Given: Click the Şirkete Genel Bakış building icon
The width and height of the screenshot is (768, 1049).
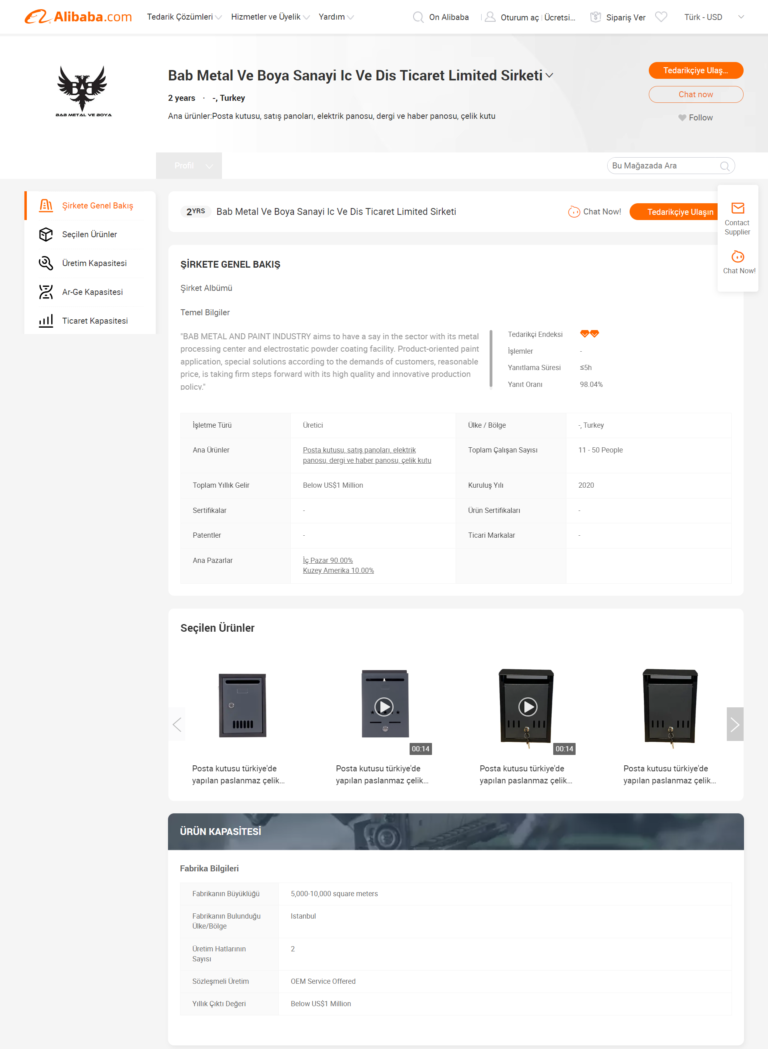Looking at the screenshot, I should [x=45, y=205].
